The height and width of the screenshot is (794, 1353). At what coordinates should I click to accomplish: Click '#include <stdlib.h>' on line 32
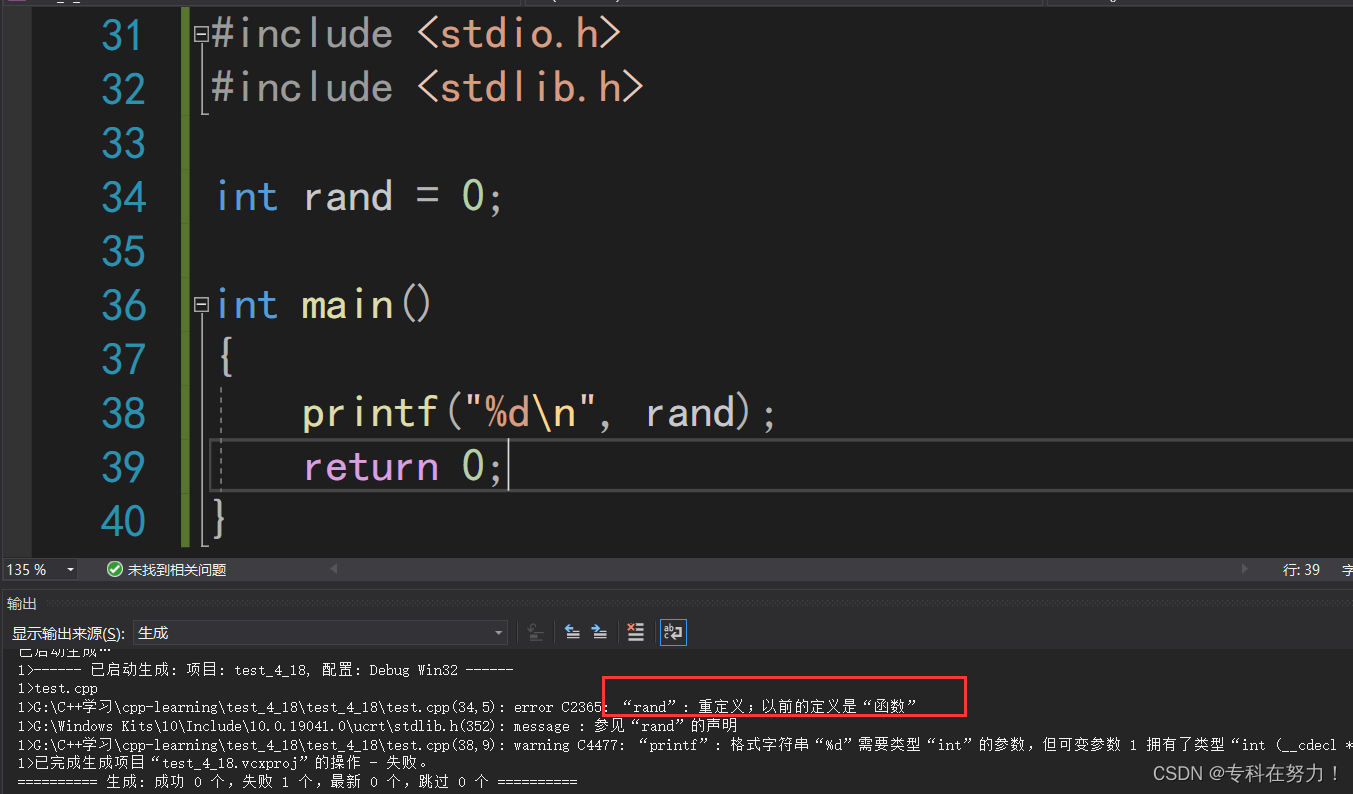point(427,88)
